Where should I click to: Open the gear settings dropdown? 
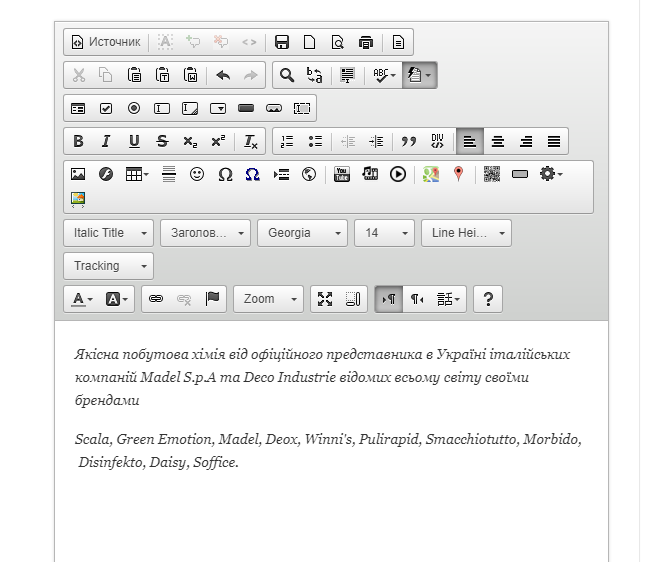[x=551, y=174]
